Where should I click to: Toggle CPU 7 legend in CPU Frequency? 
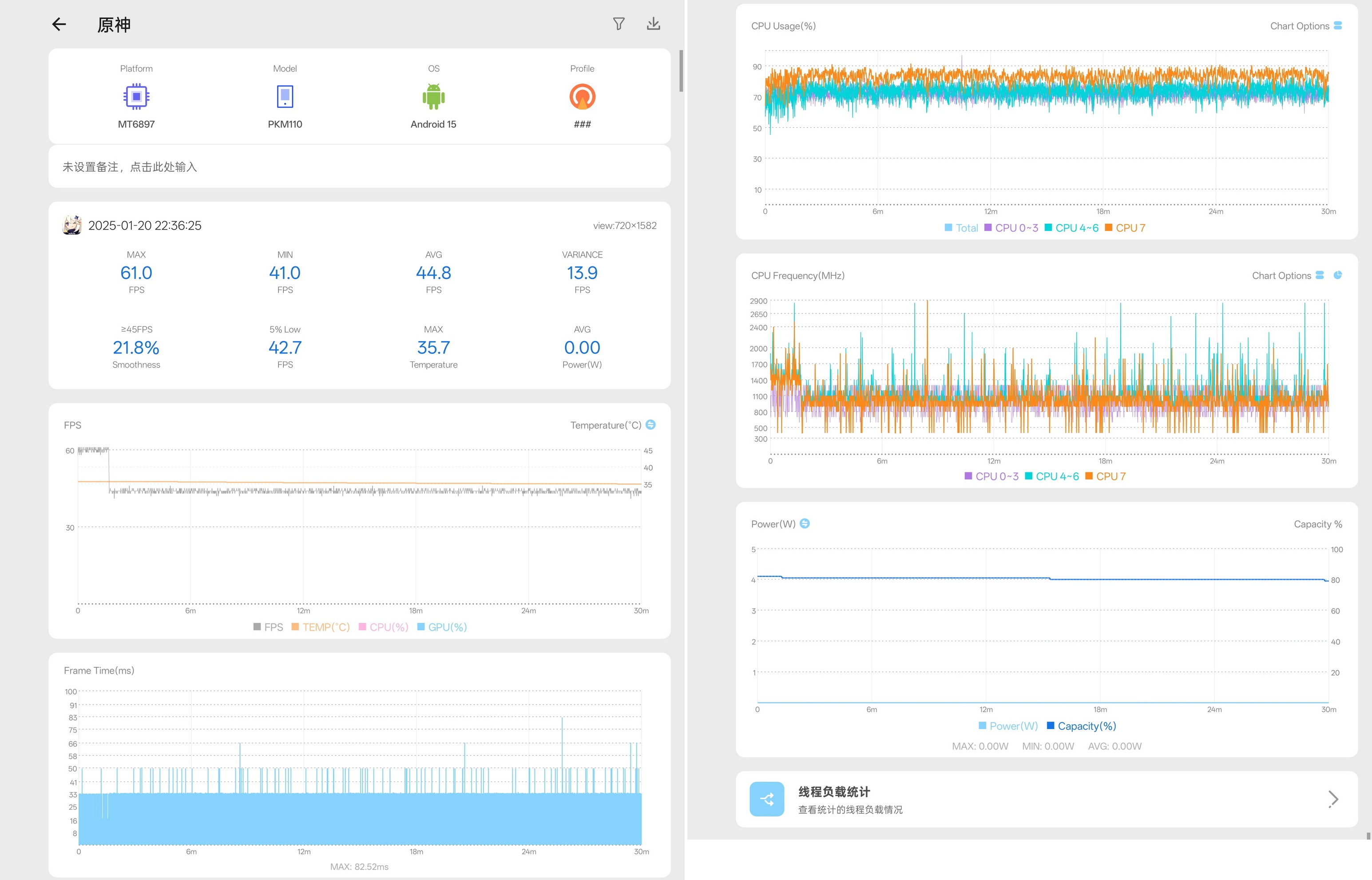tap(1105, 476)
